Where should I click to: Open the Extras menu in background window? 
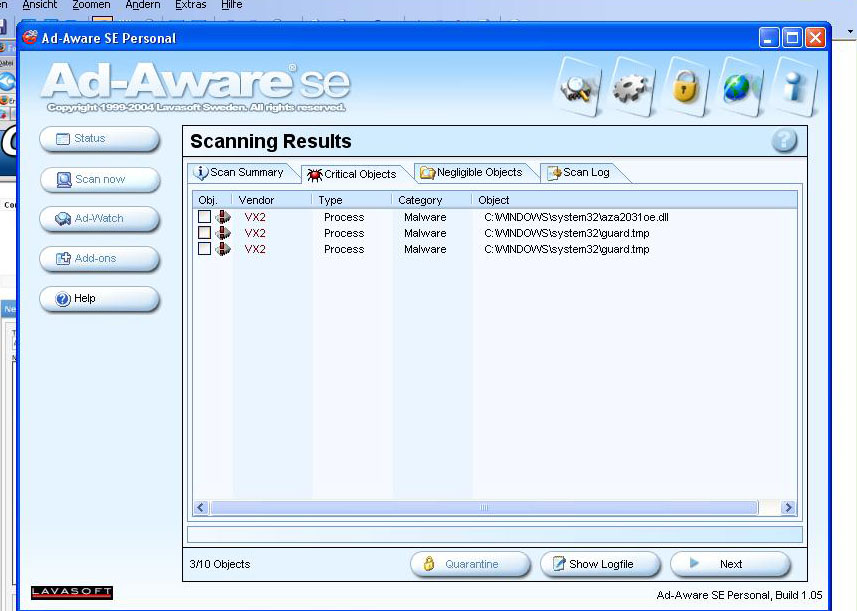coord(191,5)
